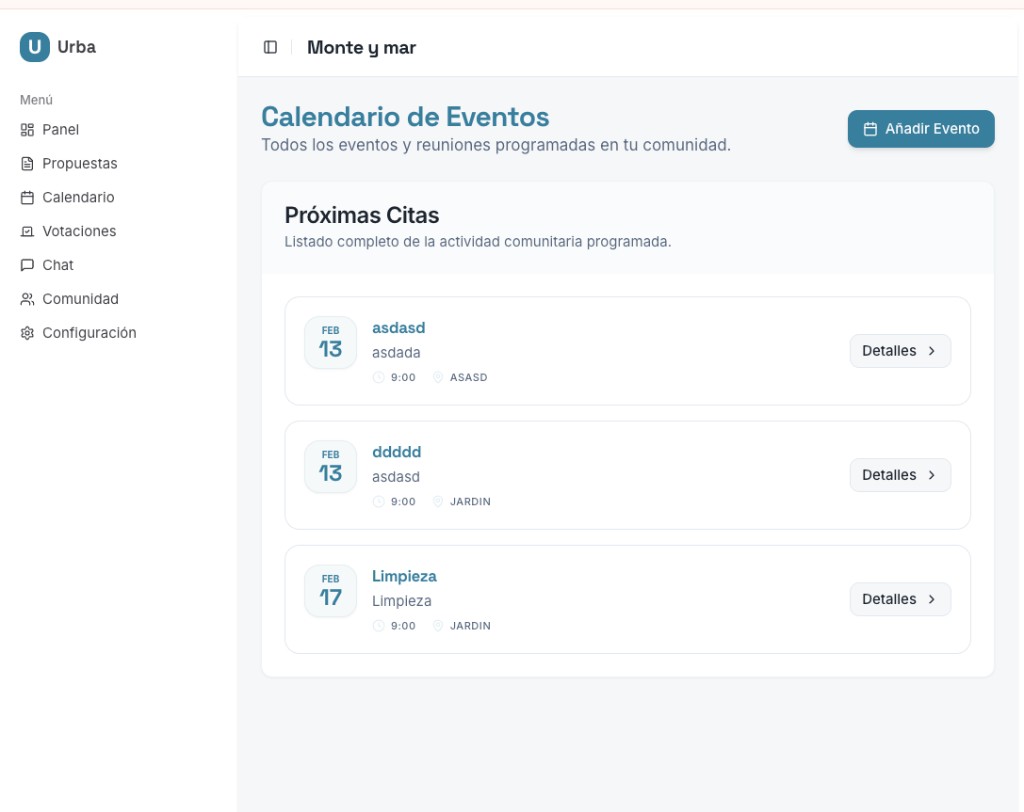Click the Configuración gear icon

tap(28, 334)
